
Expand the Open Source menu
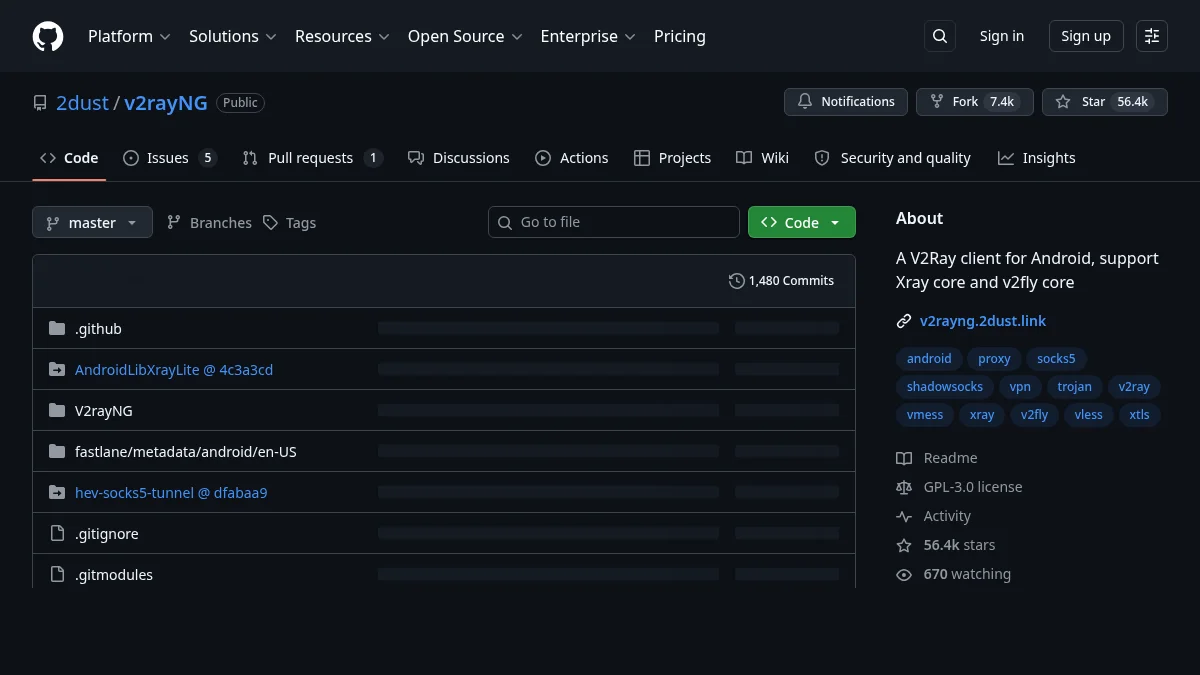[465, 36]
